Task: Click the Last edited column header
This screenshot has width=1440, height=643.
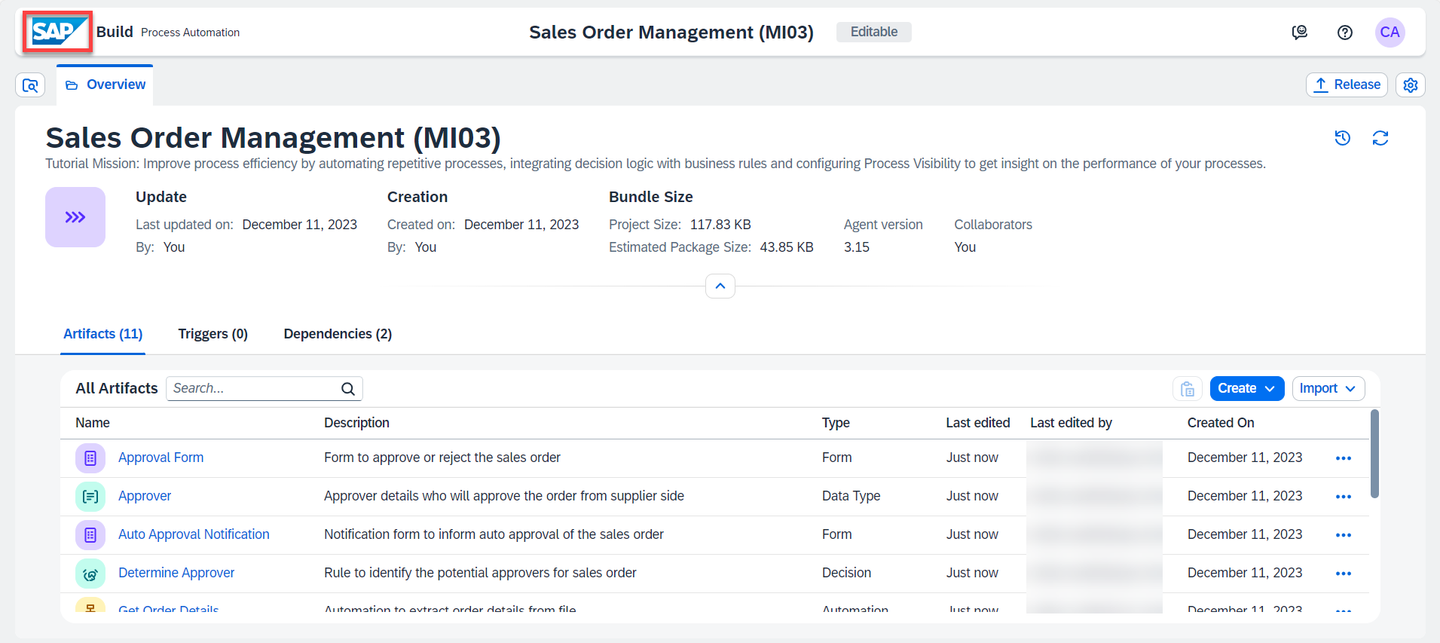Action: coord(978,423)
